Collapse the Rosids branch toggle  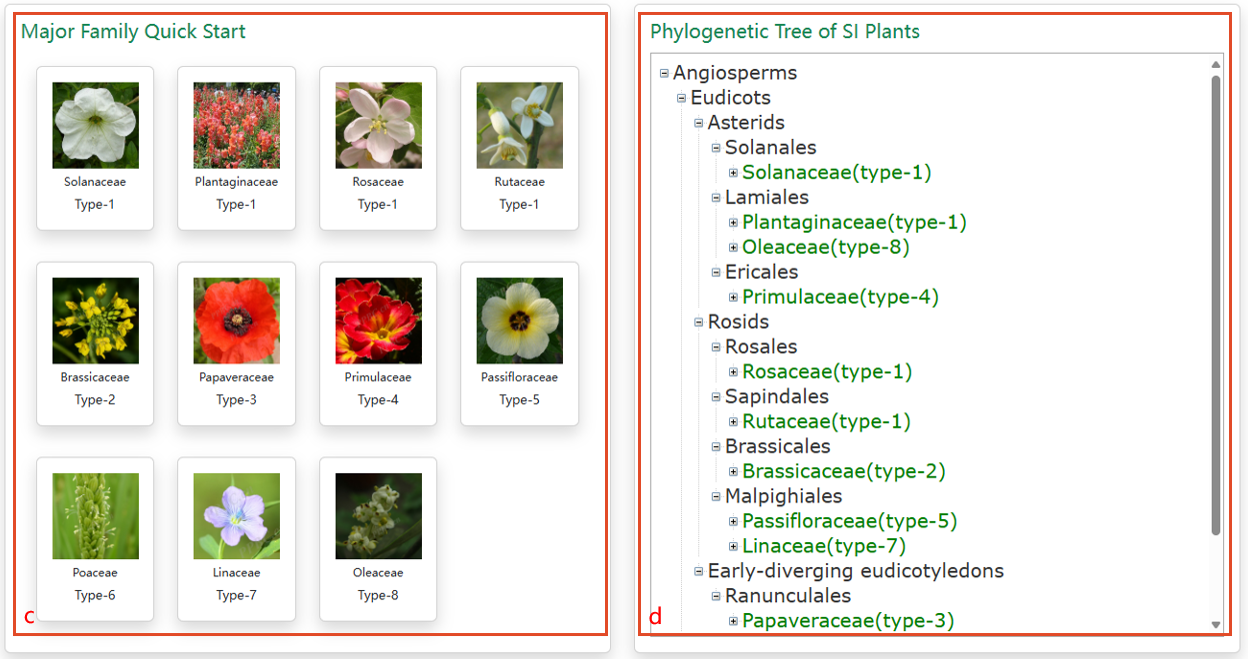699,322
